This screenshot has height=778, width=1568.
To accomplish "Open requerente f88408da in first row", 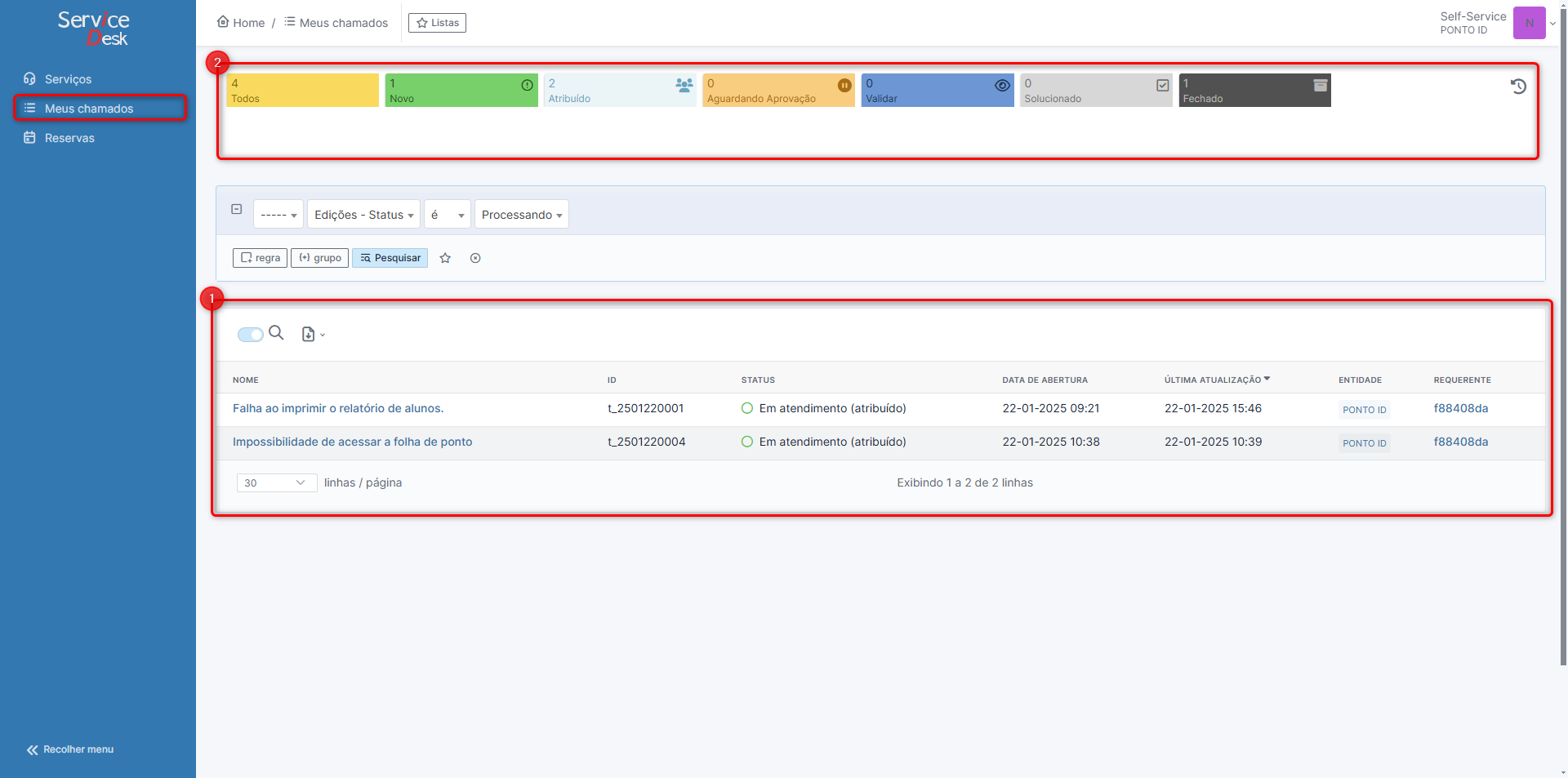I will pyautogui.click(x=1460, y=408).
